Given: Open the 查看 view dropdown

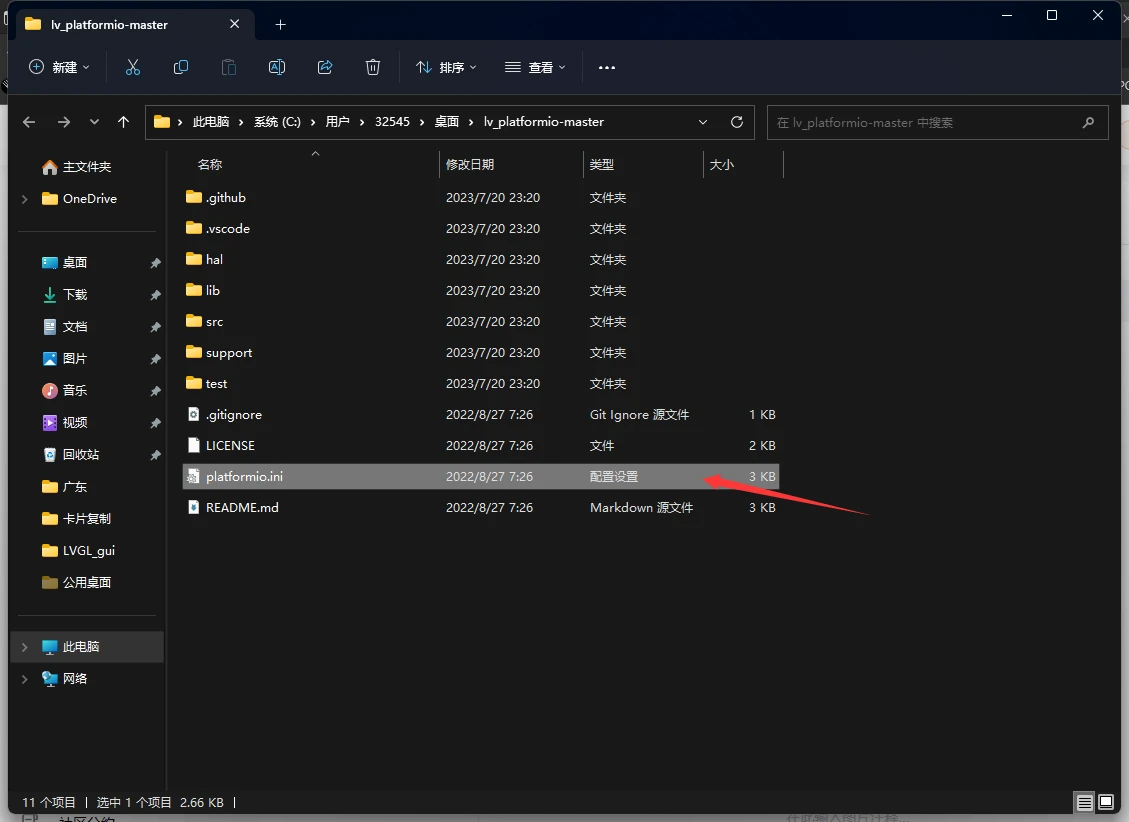Looking at the screenshot, I should click(x=535, y=67).
